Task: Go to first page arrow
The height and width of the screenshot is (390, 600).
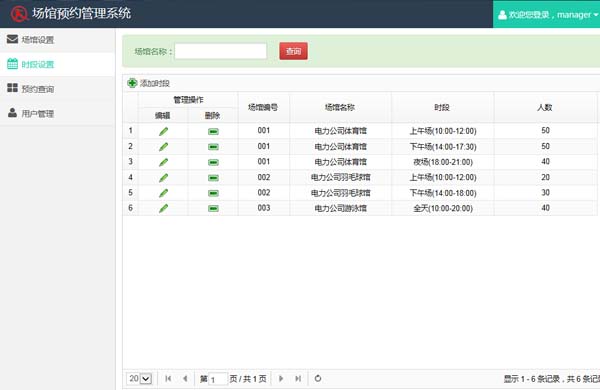Action: coord(168,379)
